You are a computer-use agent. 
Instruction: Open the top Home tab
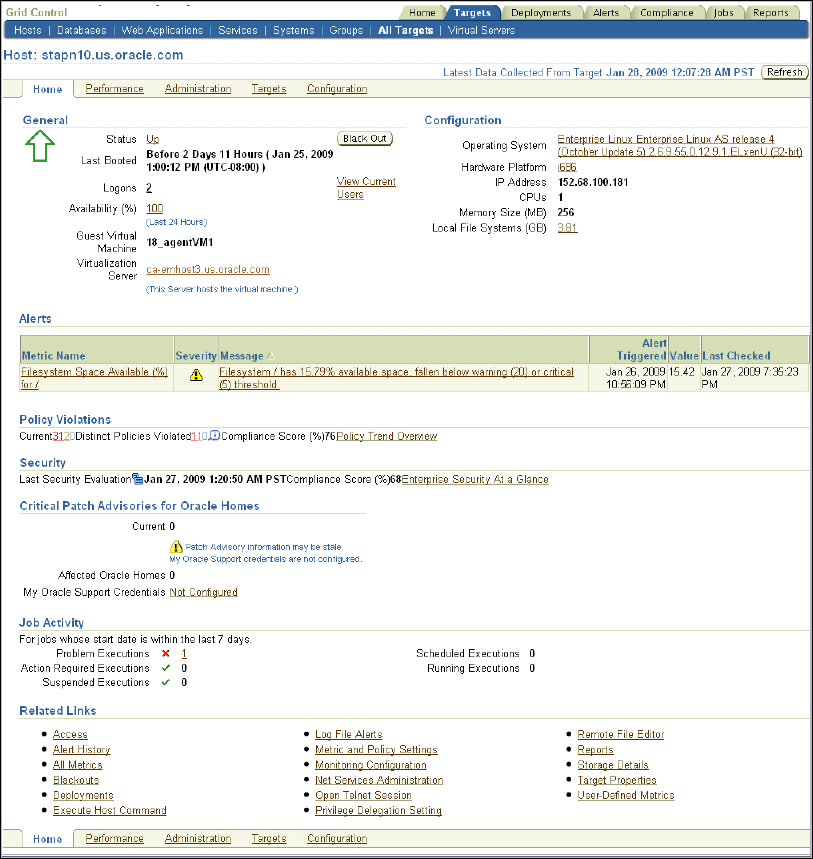(x=422, y=13)
